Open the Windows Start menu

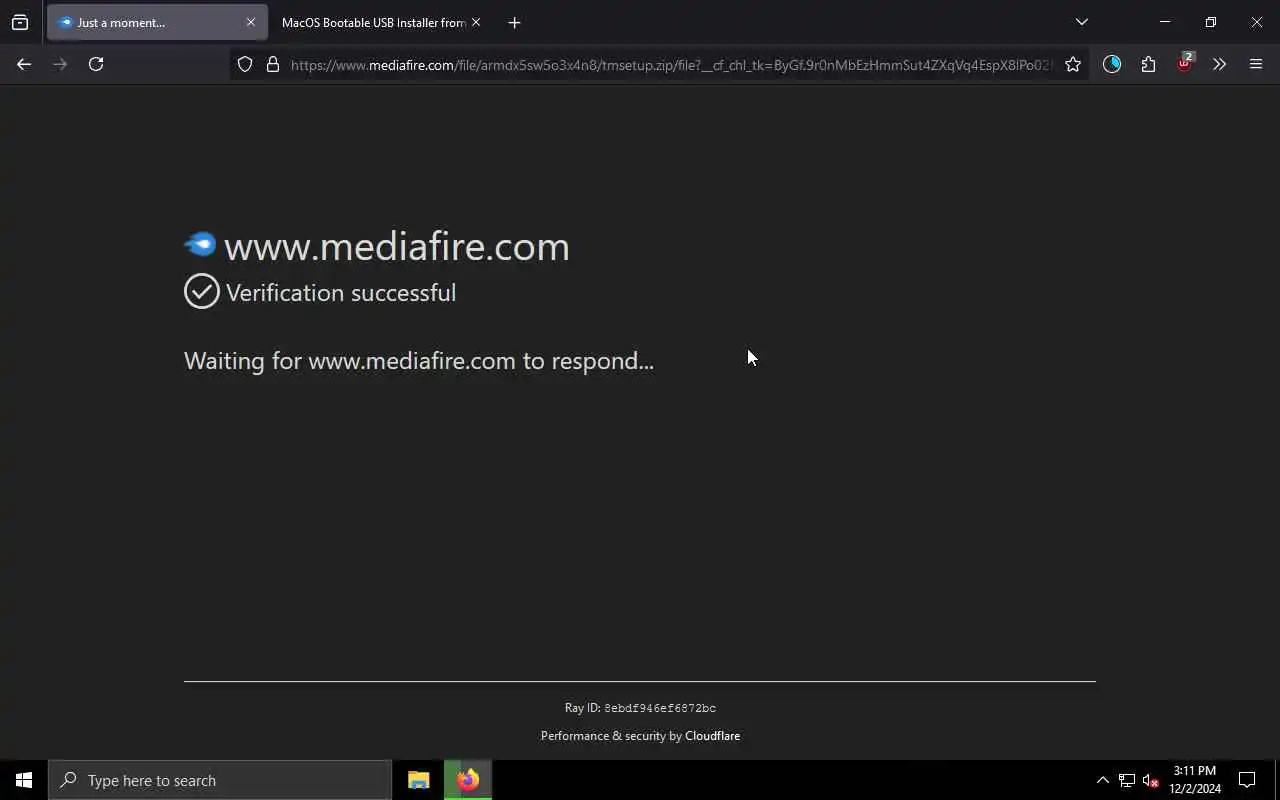pos(24,780)
